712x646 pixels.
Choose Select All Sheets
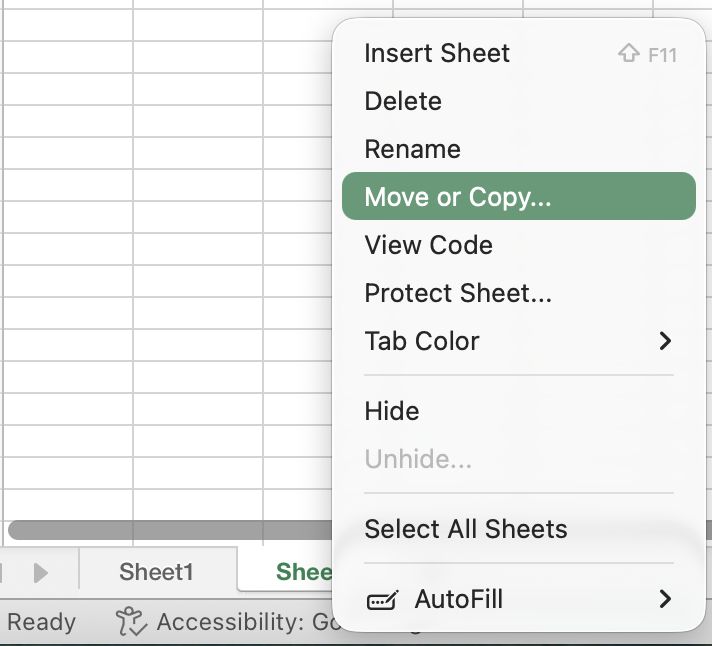click(465, 529)
